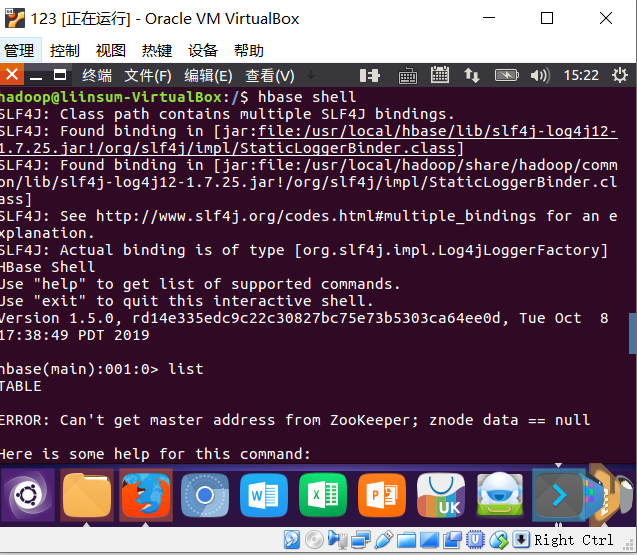637x555 pixels.
Task: Open the calendar indicator in panel
Action: [x=440, y=75]
